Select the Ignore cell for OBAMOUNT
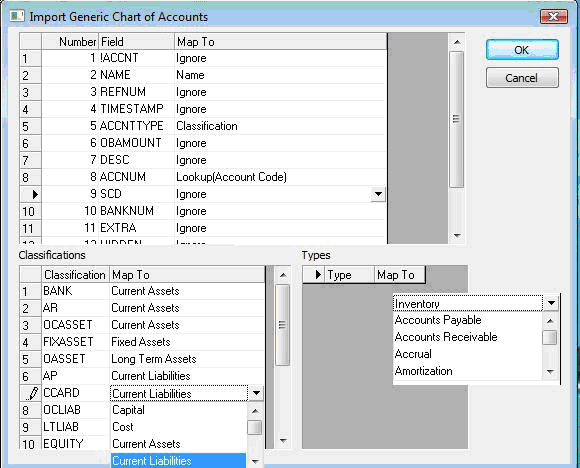 280,143
